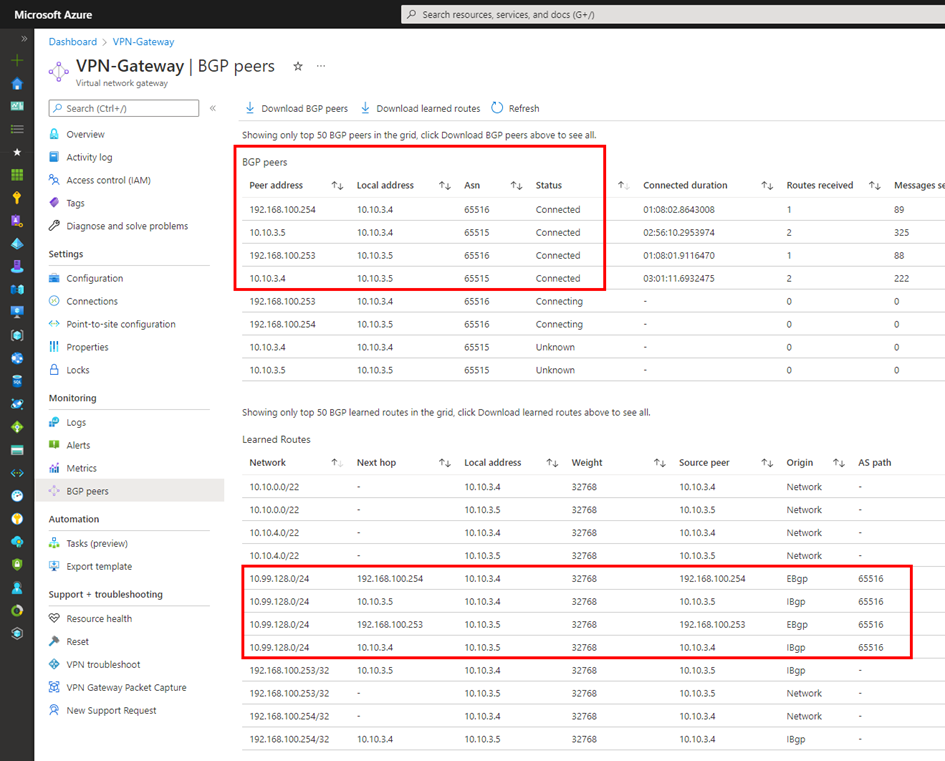This screenshot has height=761, width=945.
Task: Click the Microsoft Azure logo text
Action: (x=53, y=14)
